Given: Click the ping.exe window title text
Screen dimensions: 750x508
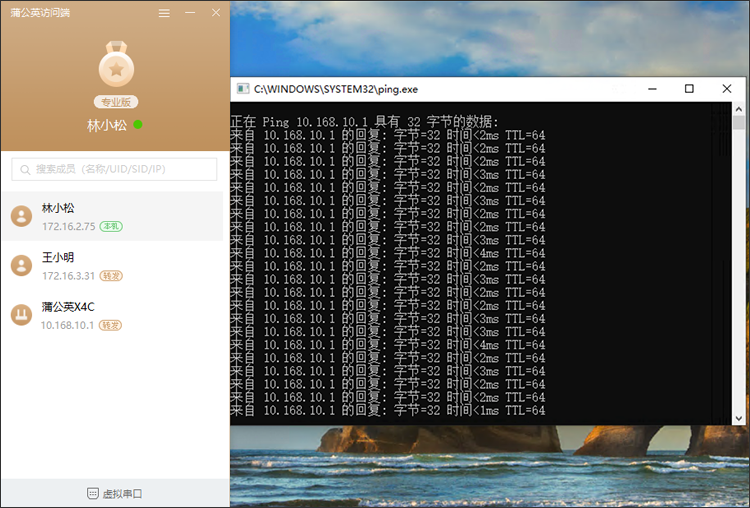Looking at the screenshot, I should click(336, 89).
